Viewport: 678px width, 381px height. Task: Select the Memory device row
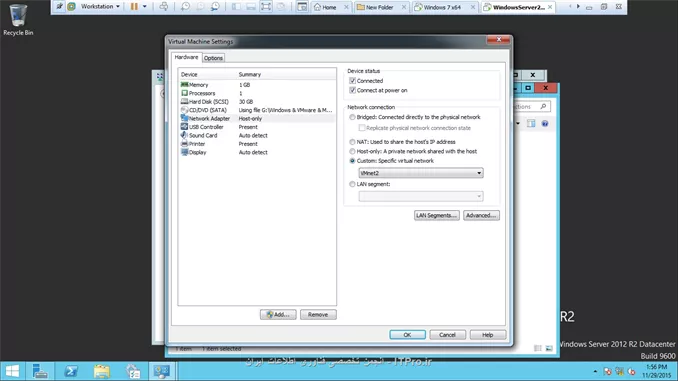coord(257,85)
